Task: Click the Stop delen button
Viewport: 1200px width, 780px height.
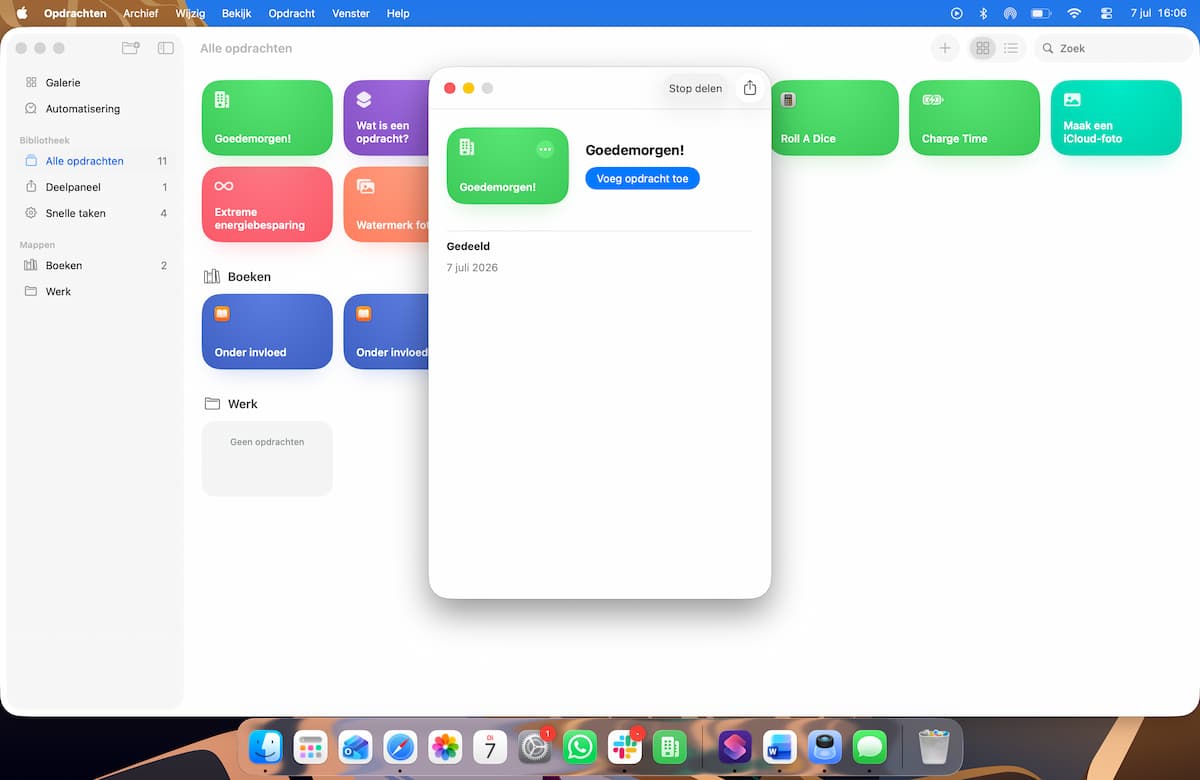Action: point(695,88)
